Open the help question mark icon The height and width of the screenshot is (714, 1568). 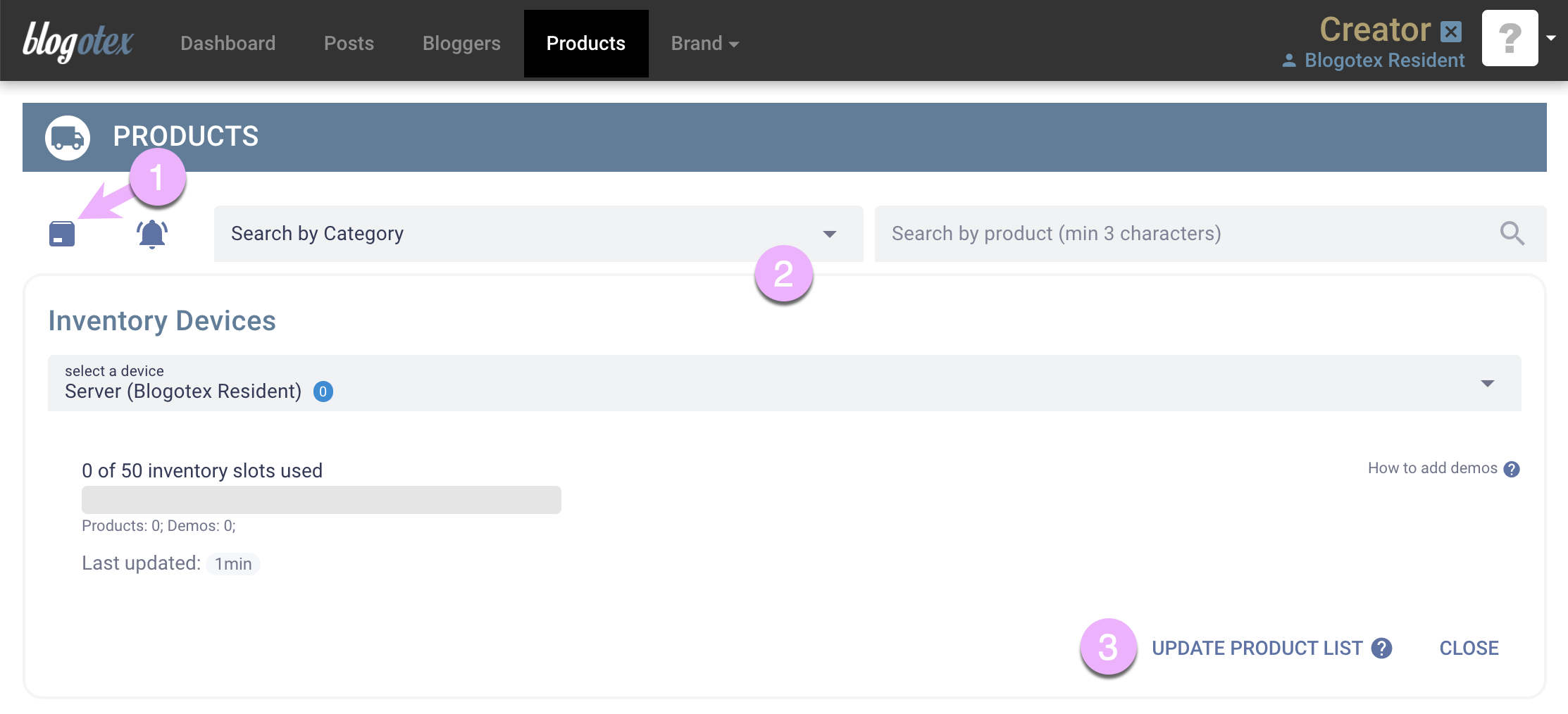tap(1509, 39)
